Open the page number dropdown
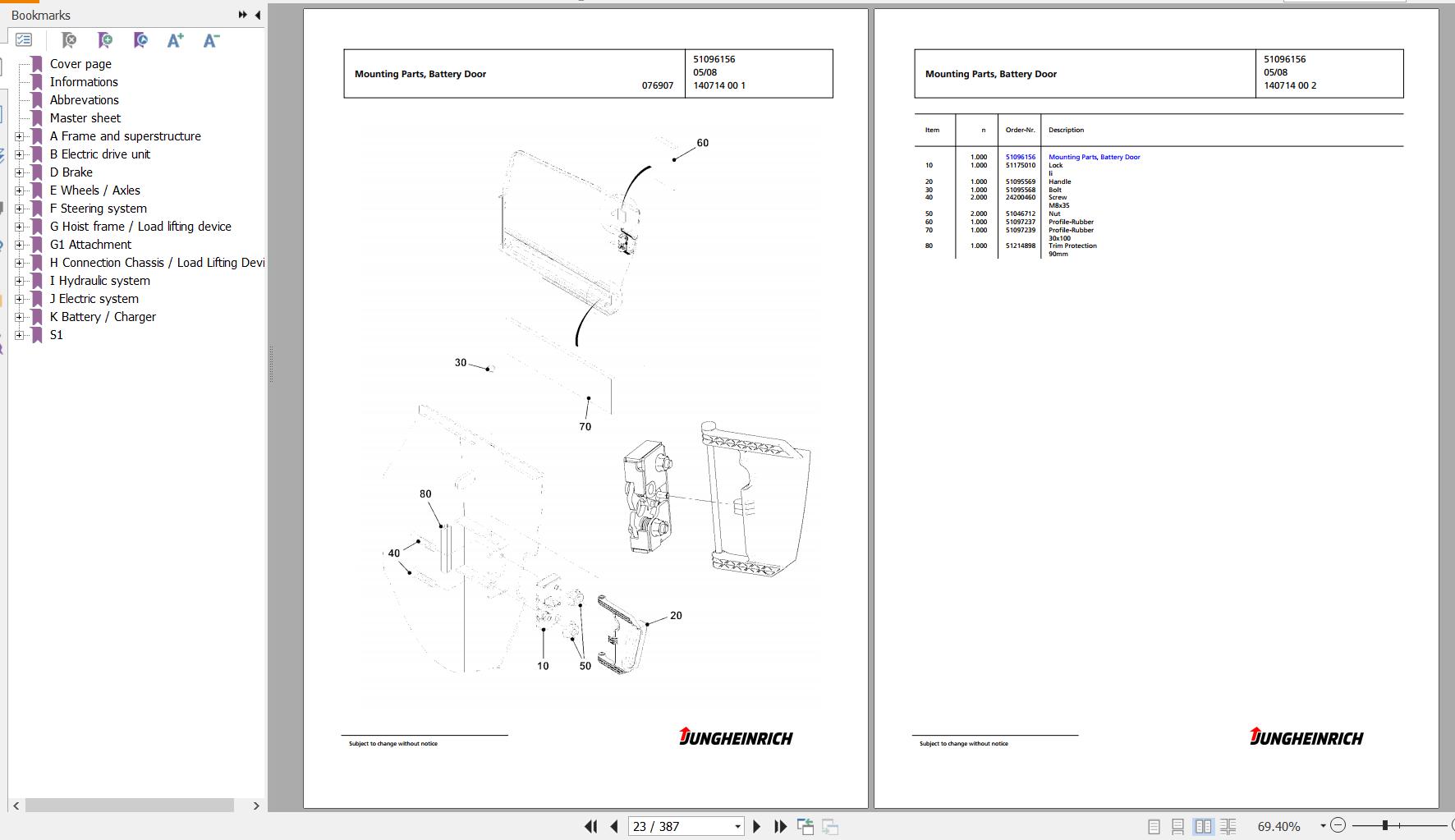Screen dimensions: 1455x840 tap(737, 827)
